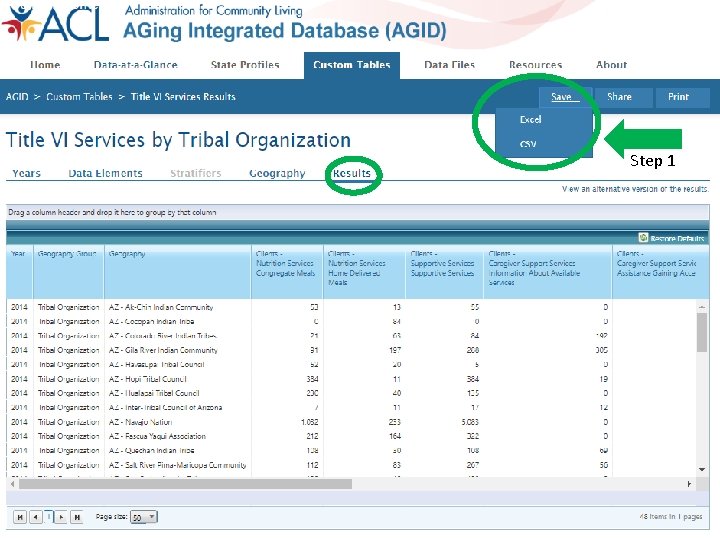Open Custom Tables navigation tab
The image size is (720, 540).
point(352,65)
